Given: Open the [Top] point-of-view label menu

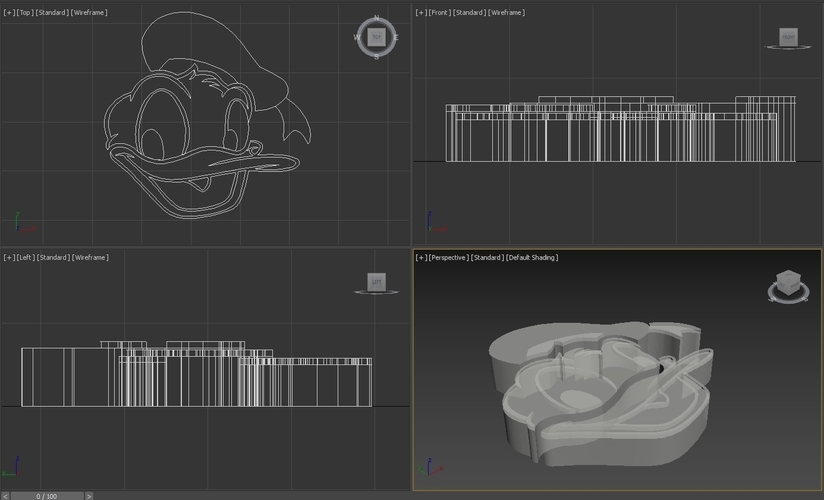Looking at the screenshot, I should click(x=24, y=13).
